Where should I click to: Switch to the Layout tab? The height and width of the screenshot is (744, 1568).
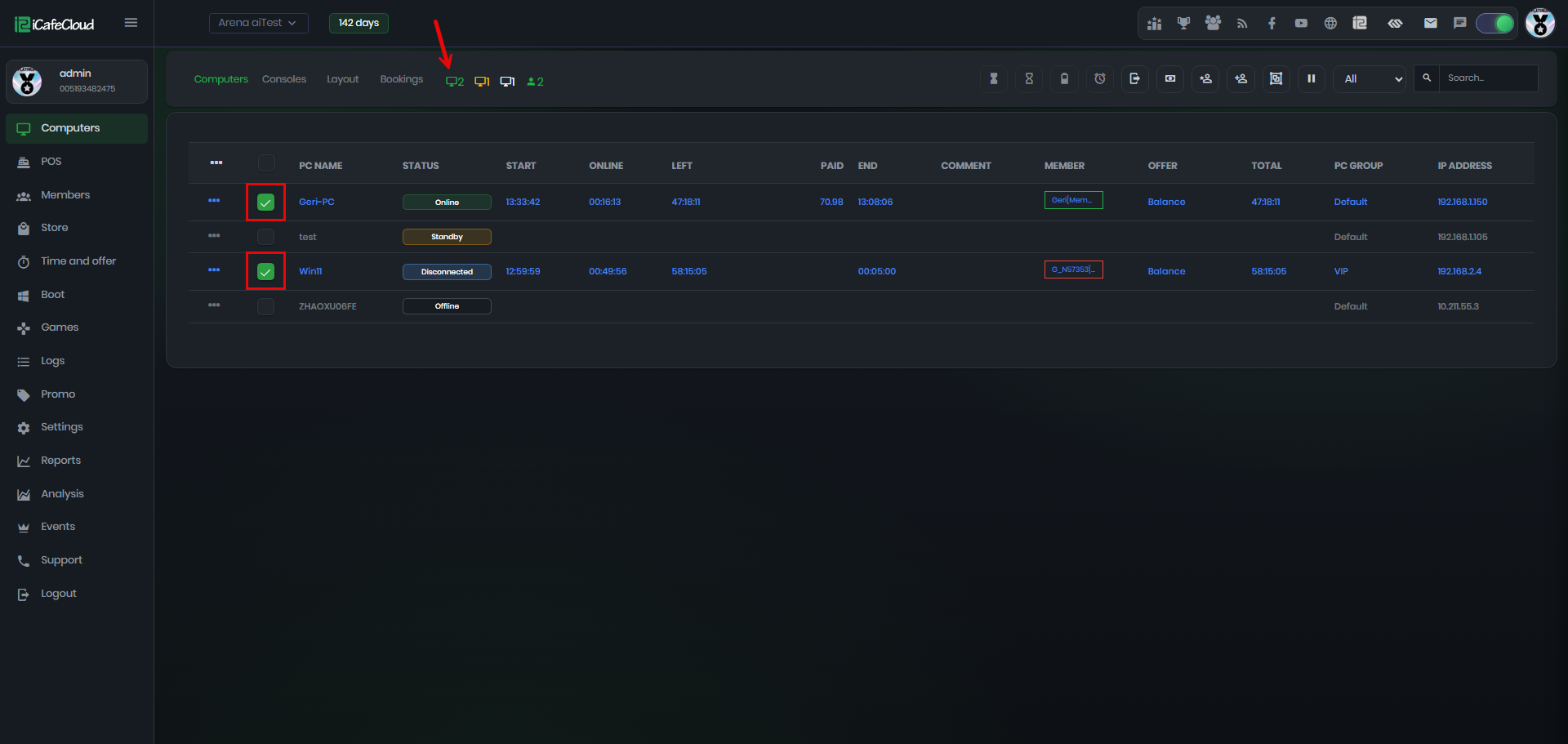click(x=343, y=79)
